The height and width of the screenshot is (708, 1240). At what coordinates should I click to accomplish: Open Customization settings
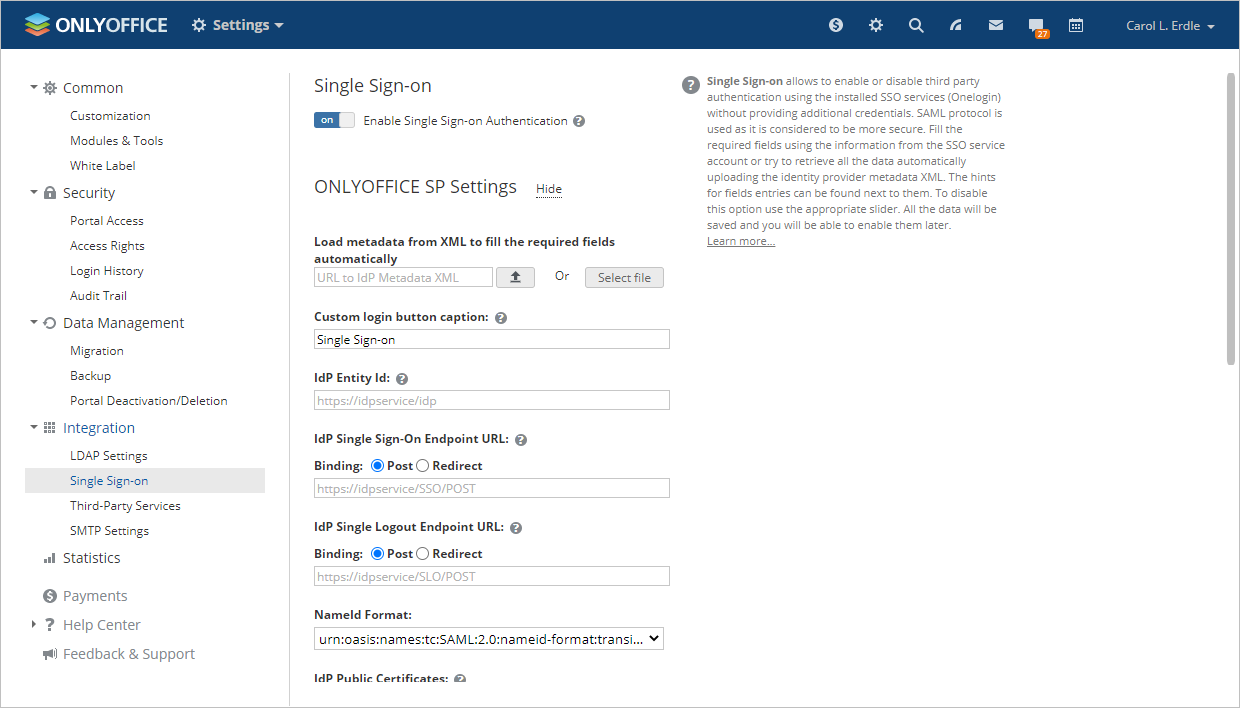click(x=110, y=116)
